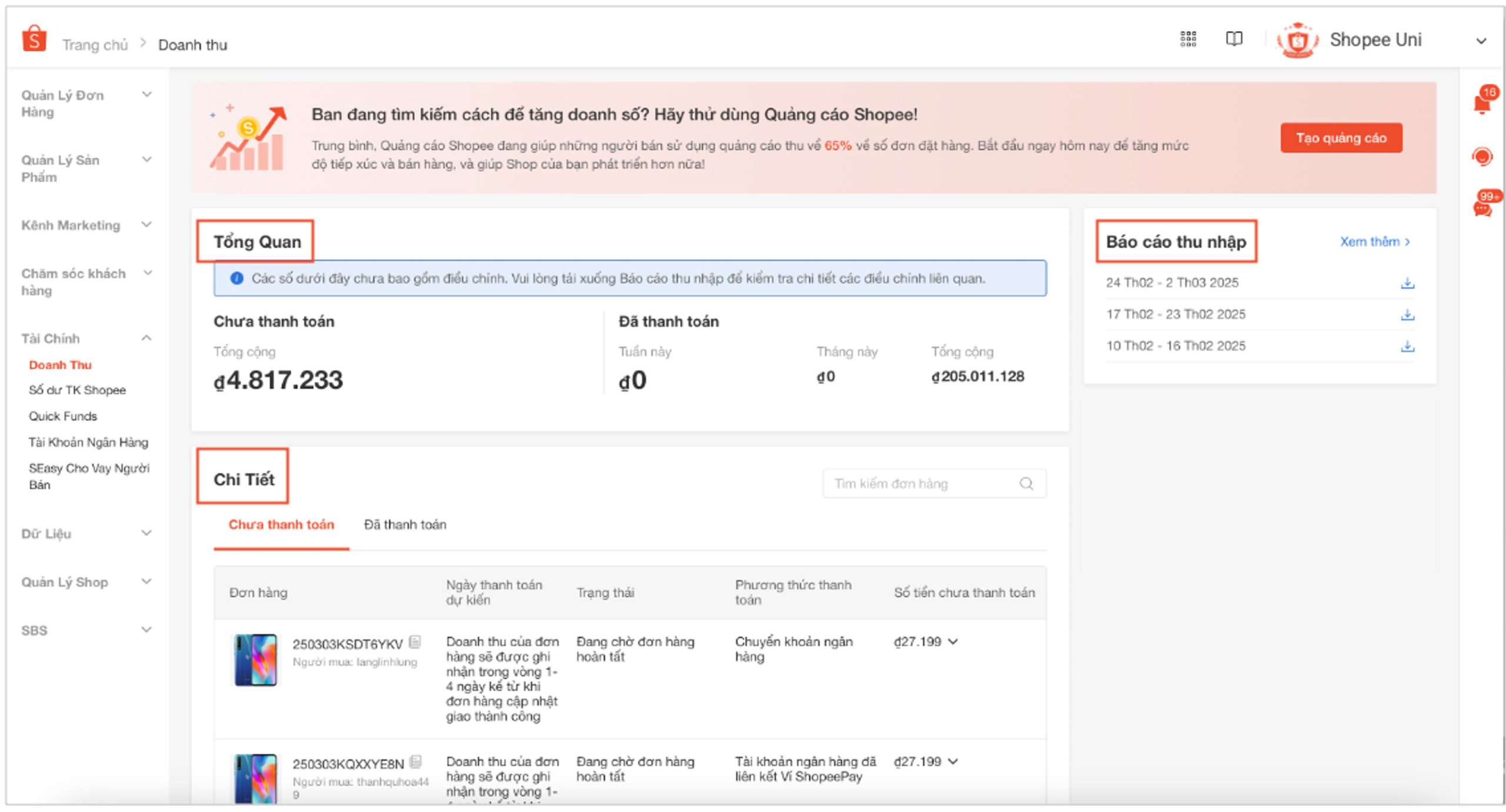Open Quick Funds page
The height and width of the screenshot is (812, 1506).
tap(63, 416)
